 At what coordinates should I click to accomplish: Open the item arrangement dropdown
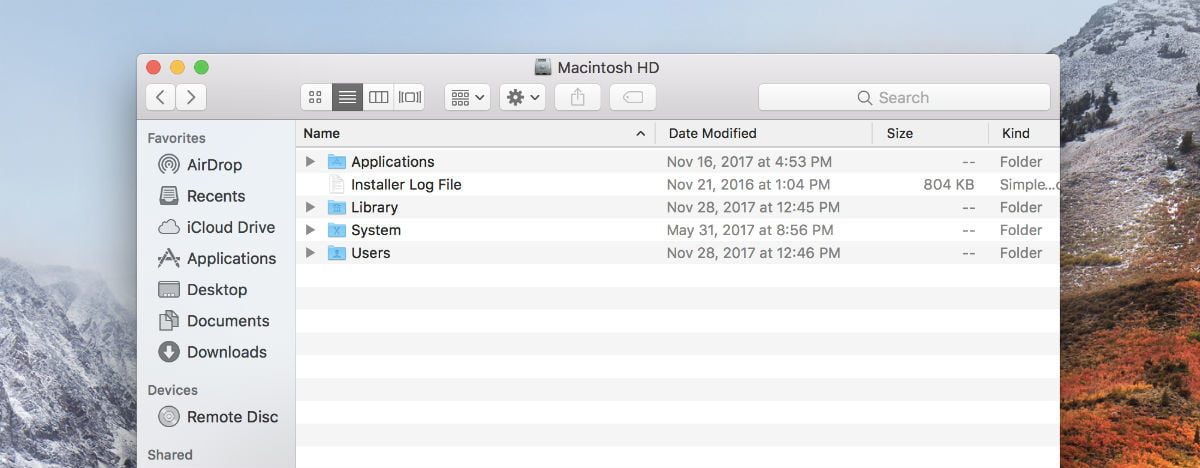(467, 97)
